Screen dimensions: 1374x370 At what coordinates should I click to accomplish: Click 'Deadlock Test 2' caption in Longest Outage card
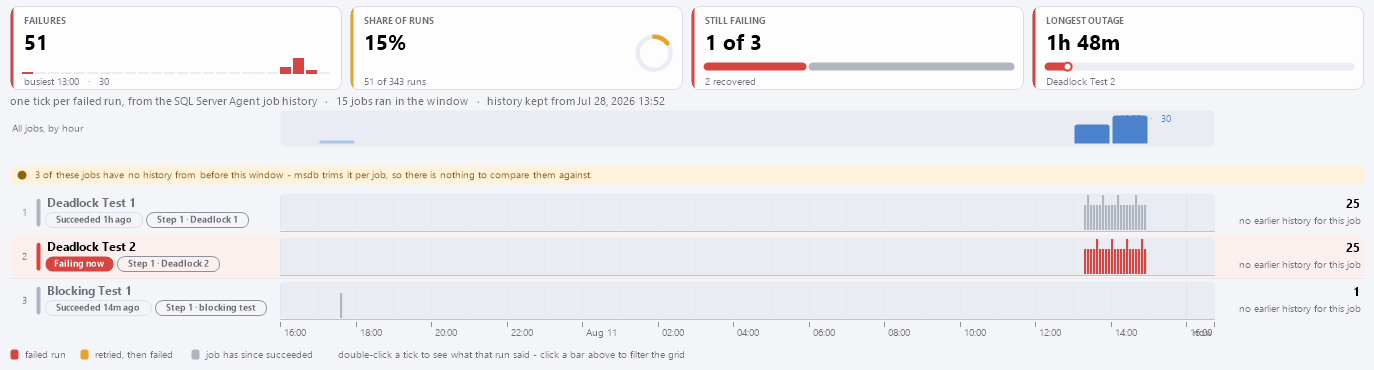(1080, 82)
